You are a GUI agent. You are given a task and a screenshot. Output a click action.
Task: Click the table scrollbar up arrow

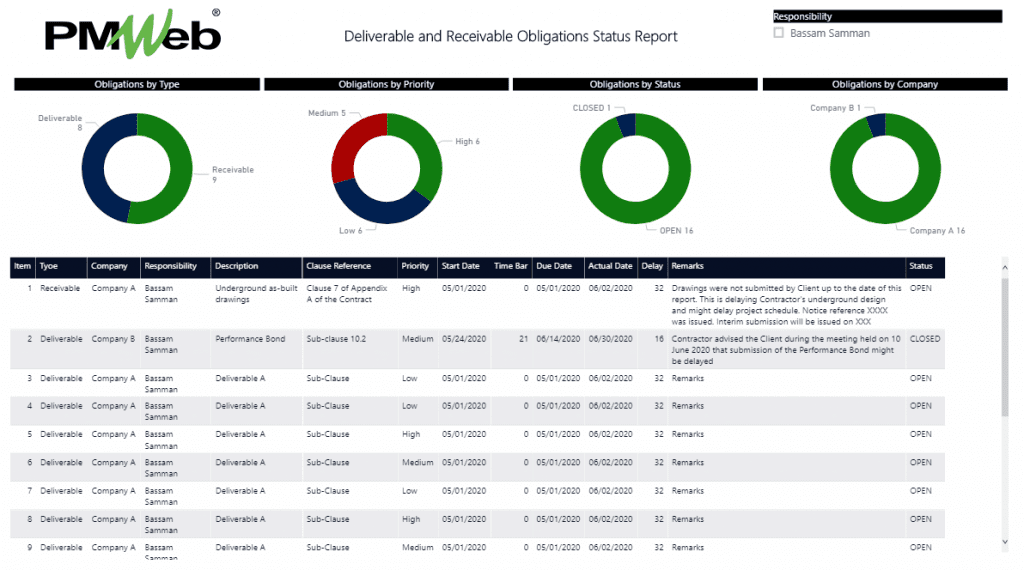pyautogui.click(x=1004, y=267)
